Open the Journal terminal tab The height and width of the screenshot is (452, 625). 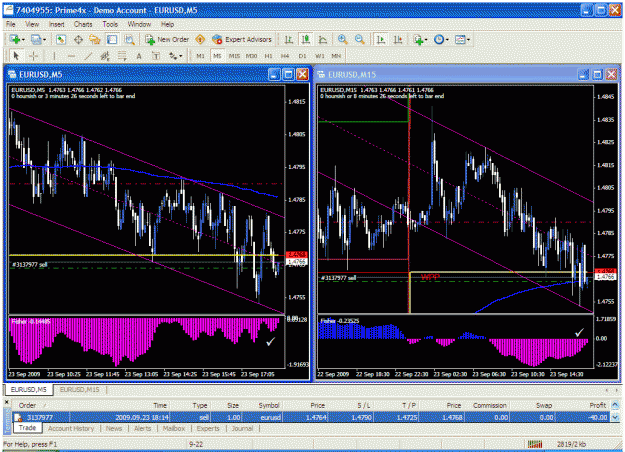click(242, 428)
